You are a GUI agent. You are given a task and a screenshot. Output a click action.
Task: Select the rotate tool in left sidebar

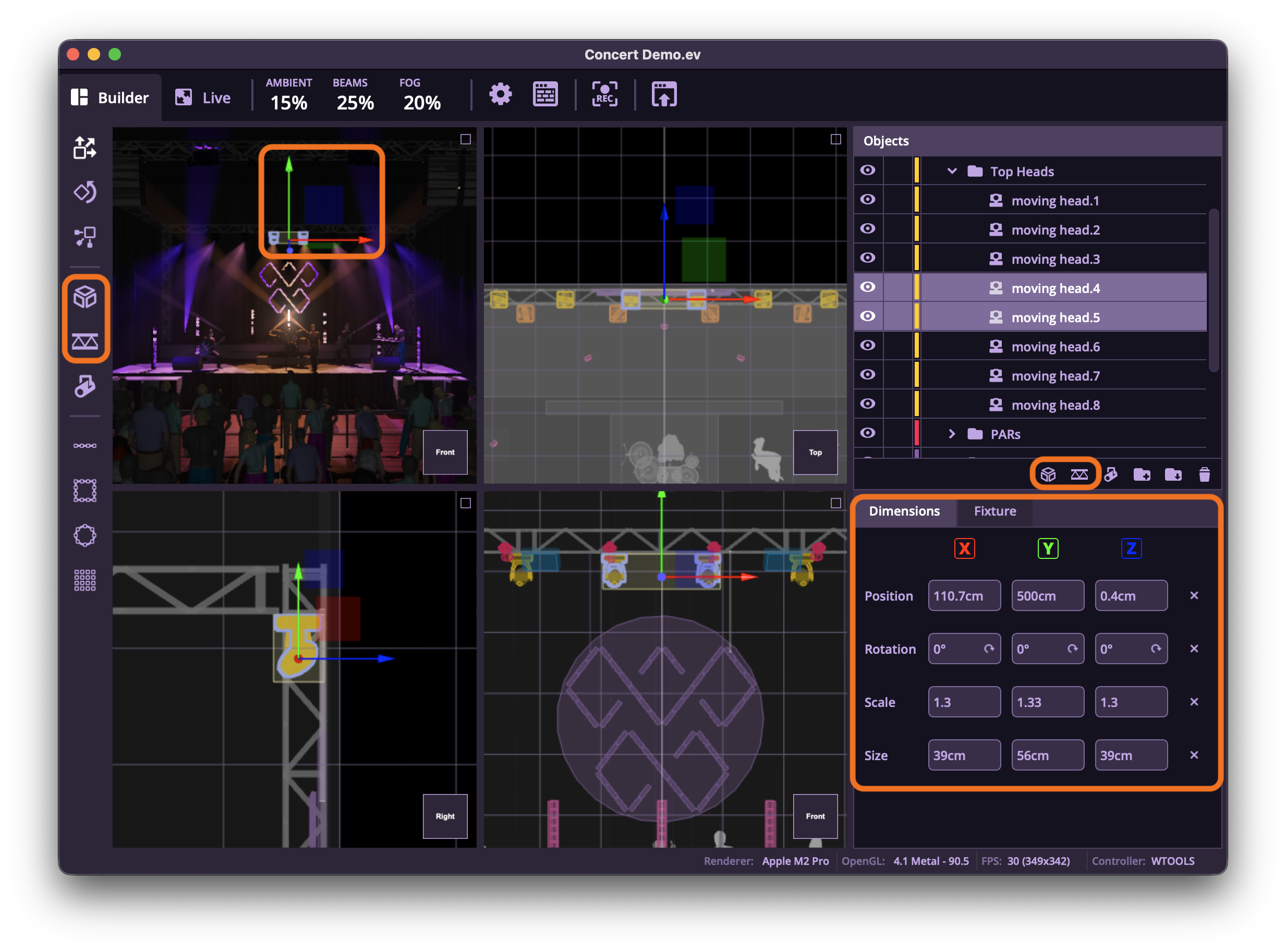tap(84, 192)
